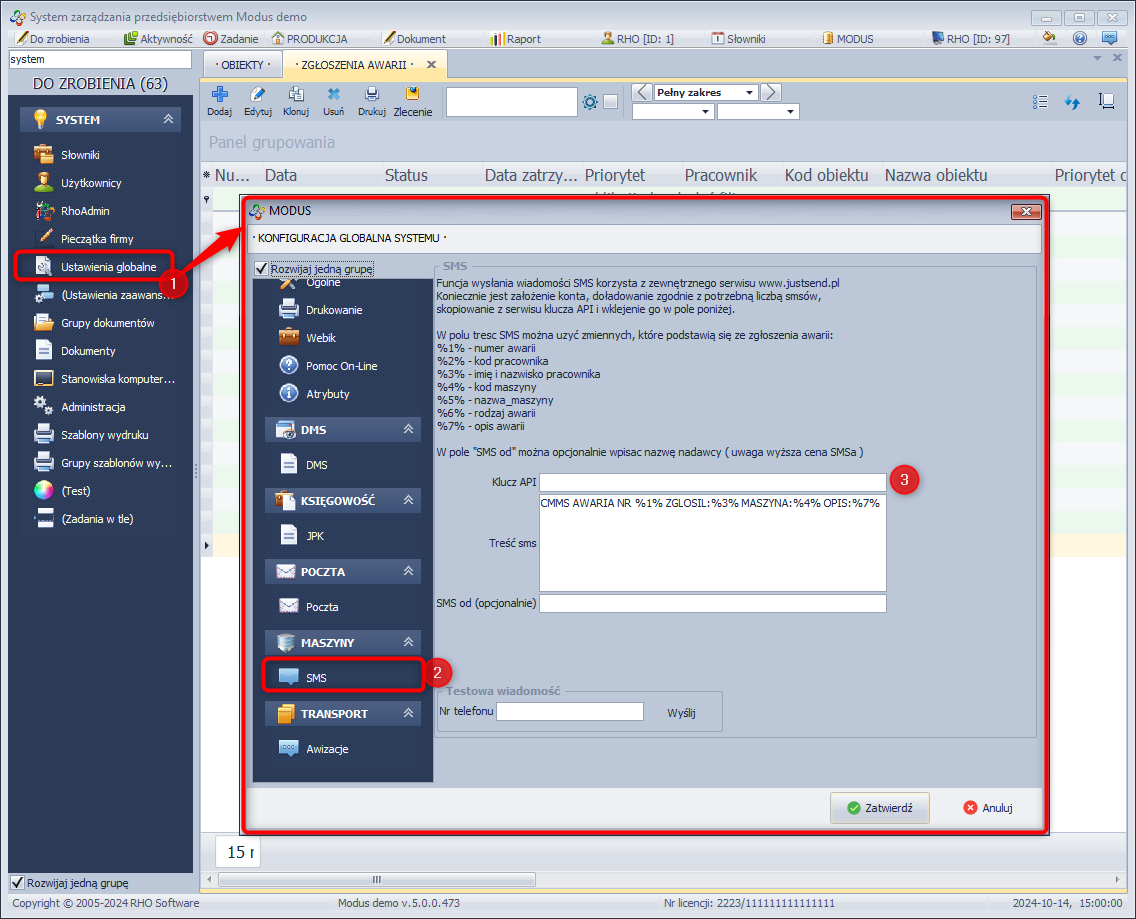Collapse the KSIĘGOWOŚĆ group

point(408,500)
